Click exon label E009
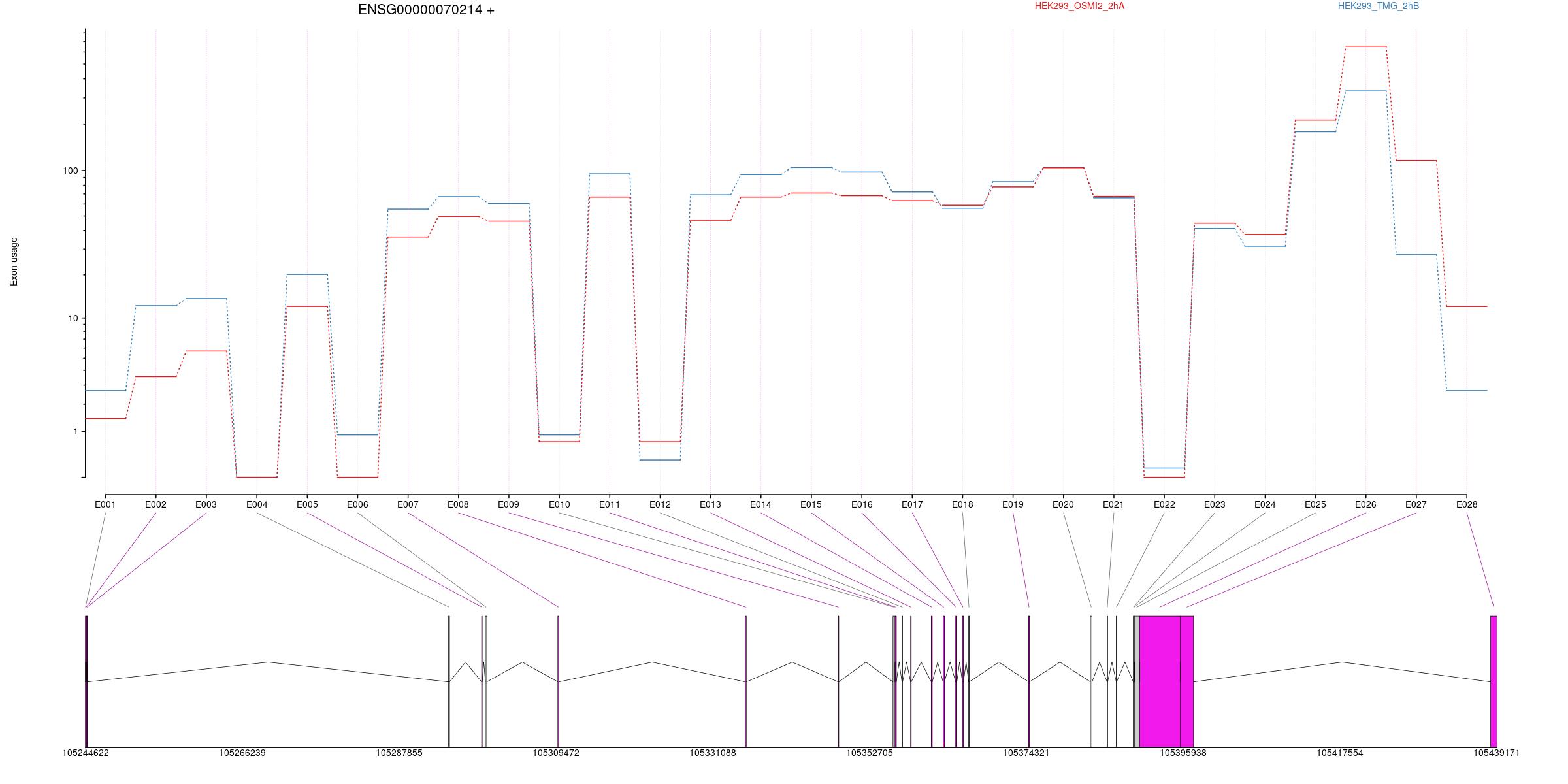 click(x=508, y=504)
